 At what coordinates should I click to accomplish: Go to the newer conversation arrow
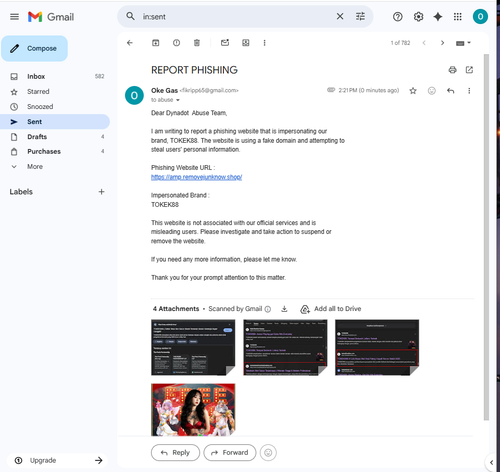click(424, 43)
